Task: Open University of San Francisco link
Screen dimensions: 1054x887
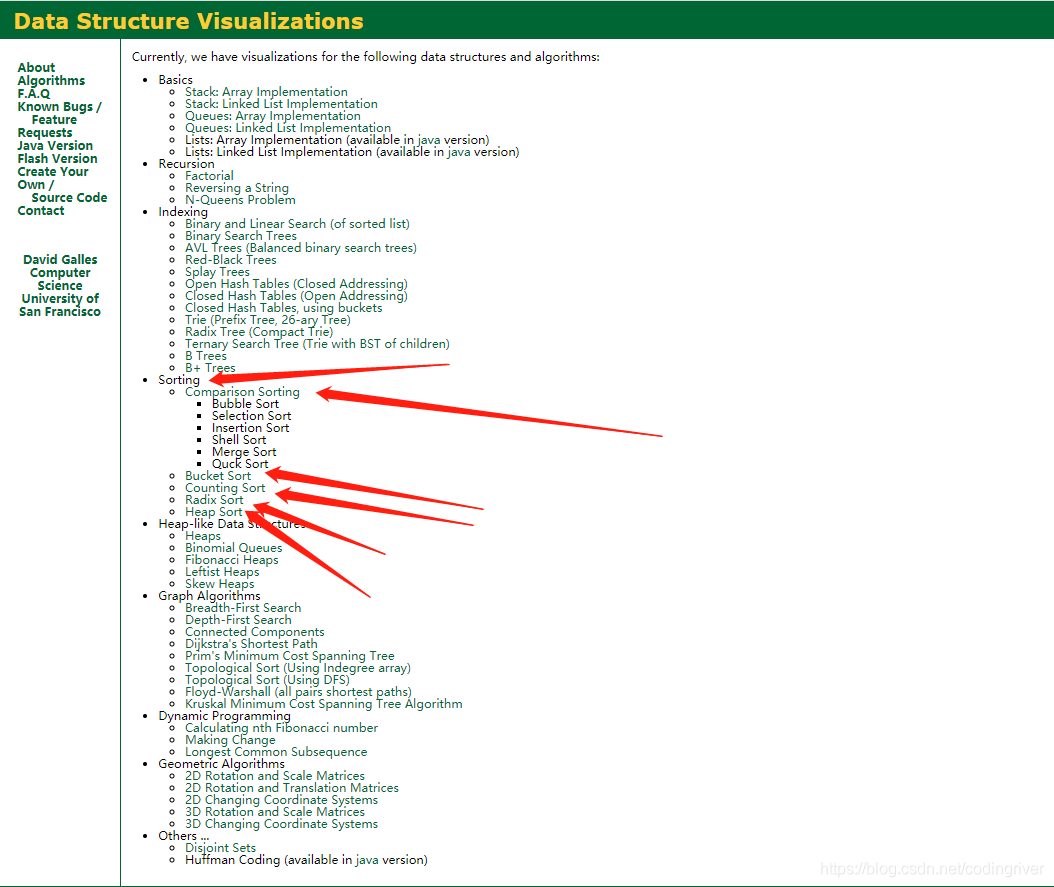Action: tap(60, 305)
